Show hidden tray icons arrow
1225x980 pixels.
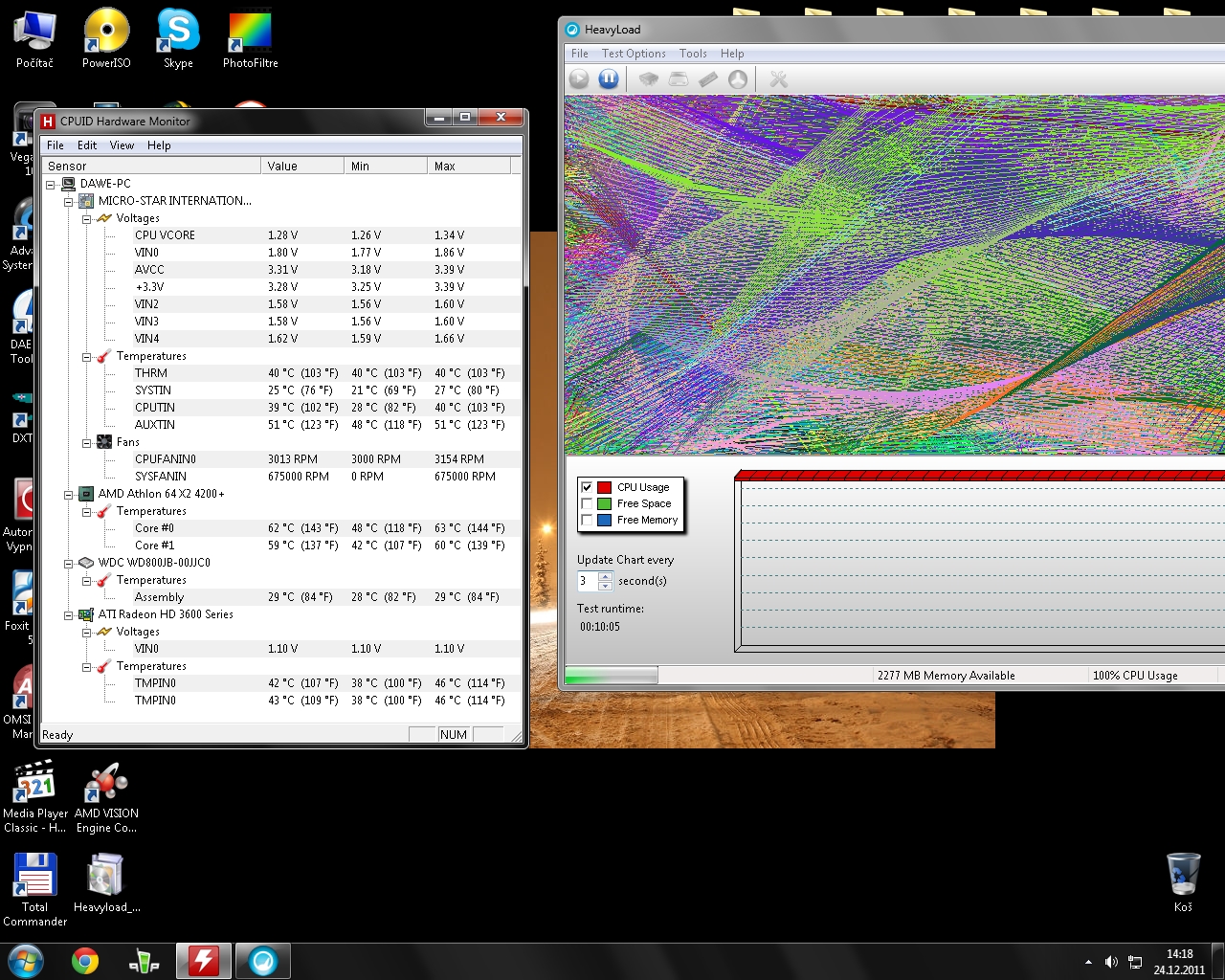1088,962
